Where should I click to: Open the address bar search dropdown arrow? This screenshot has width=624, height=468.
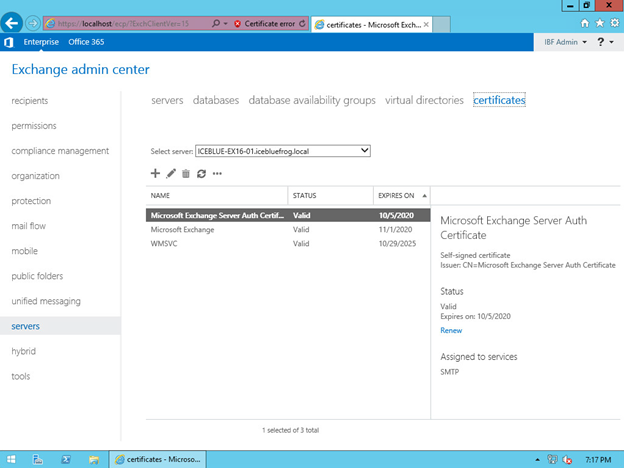(226, 23)
